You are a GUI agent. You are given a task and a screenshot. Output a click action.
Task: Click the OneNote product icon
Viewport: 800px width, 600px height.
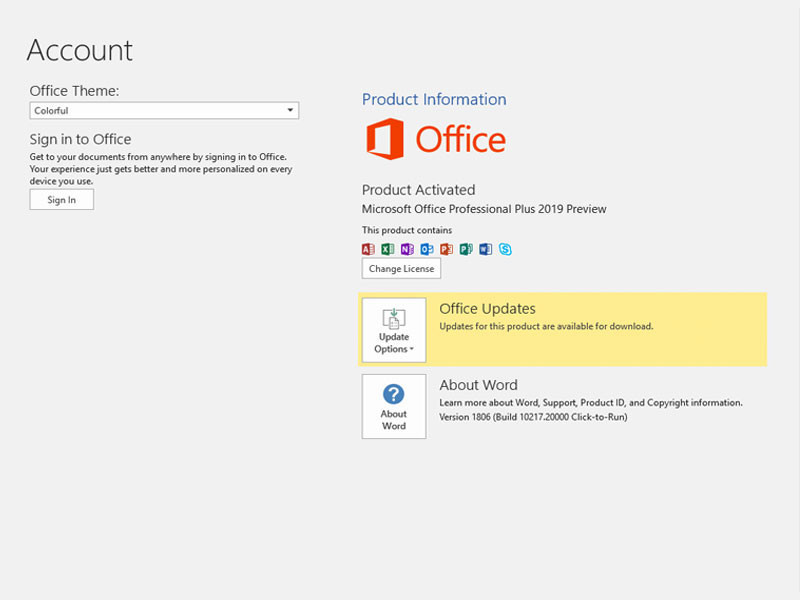pos(408,249)
